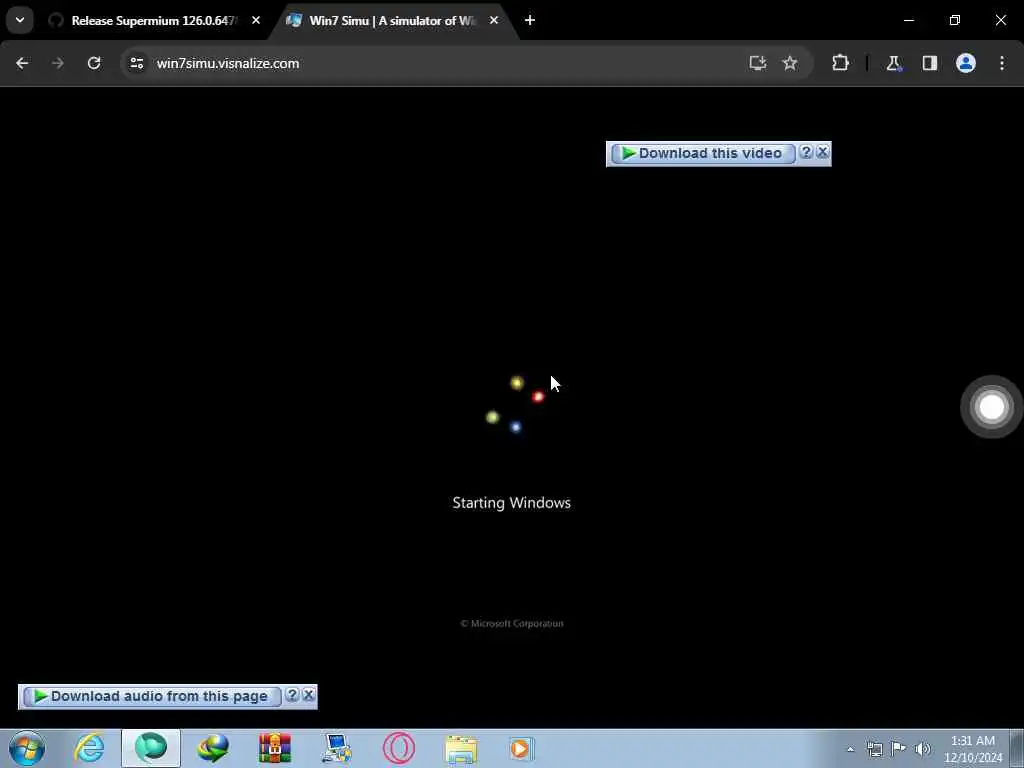Open the media player taskbar icon

(522, 748)
